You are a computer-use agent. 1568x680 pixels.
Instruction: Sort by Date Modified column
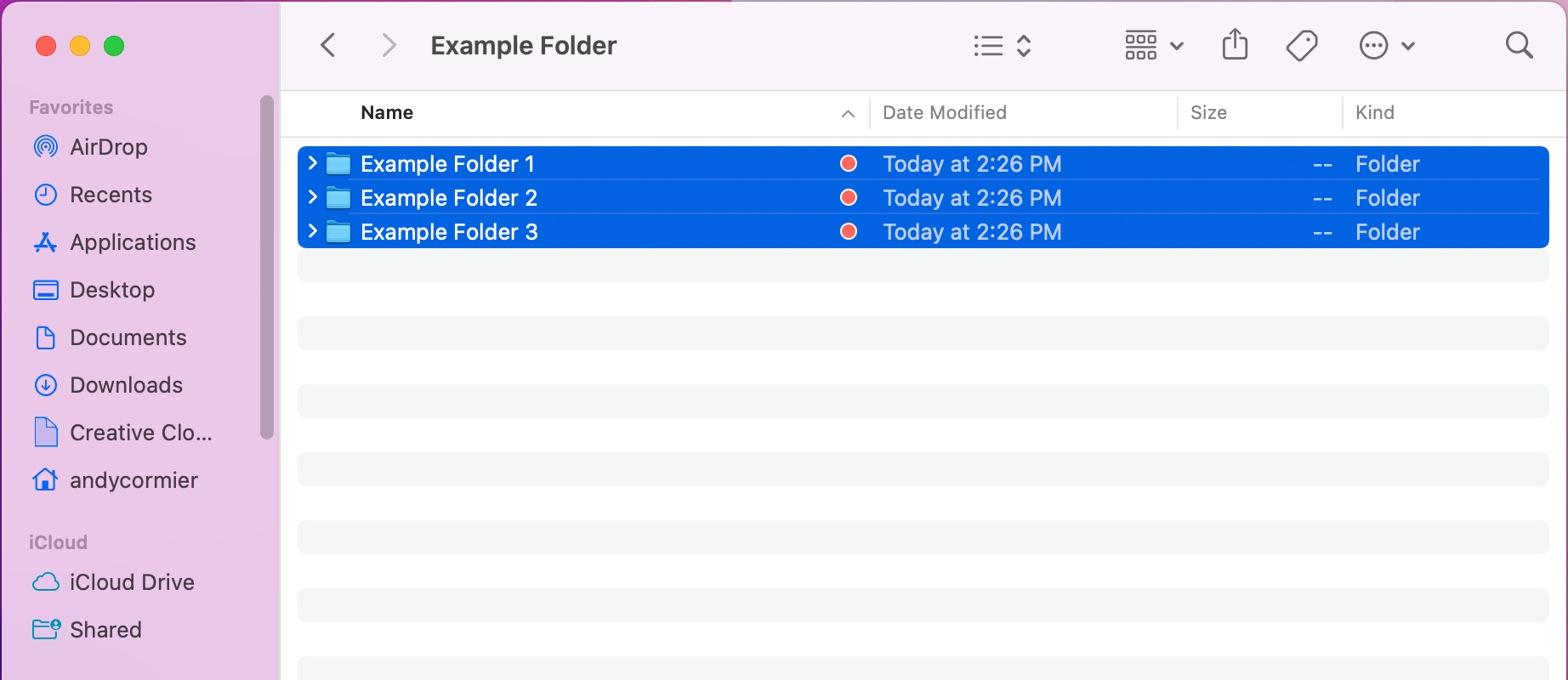[x=945, y=112]
